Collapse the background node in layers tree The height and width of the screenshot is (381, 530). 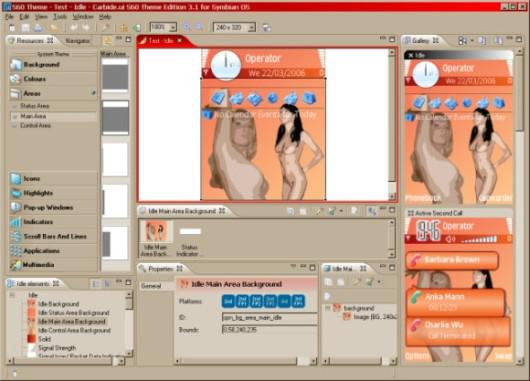pos(327,308)
